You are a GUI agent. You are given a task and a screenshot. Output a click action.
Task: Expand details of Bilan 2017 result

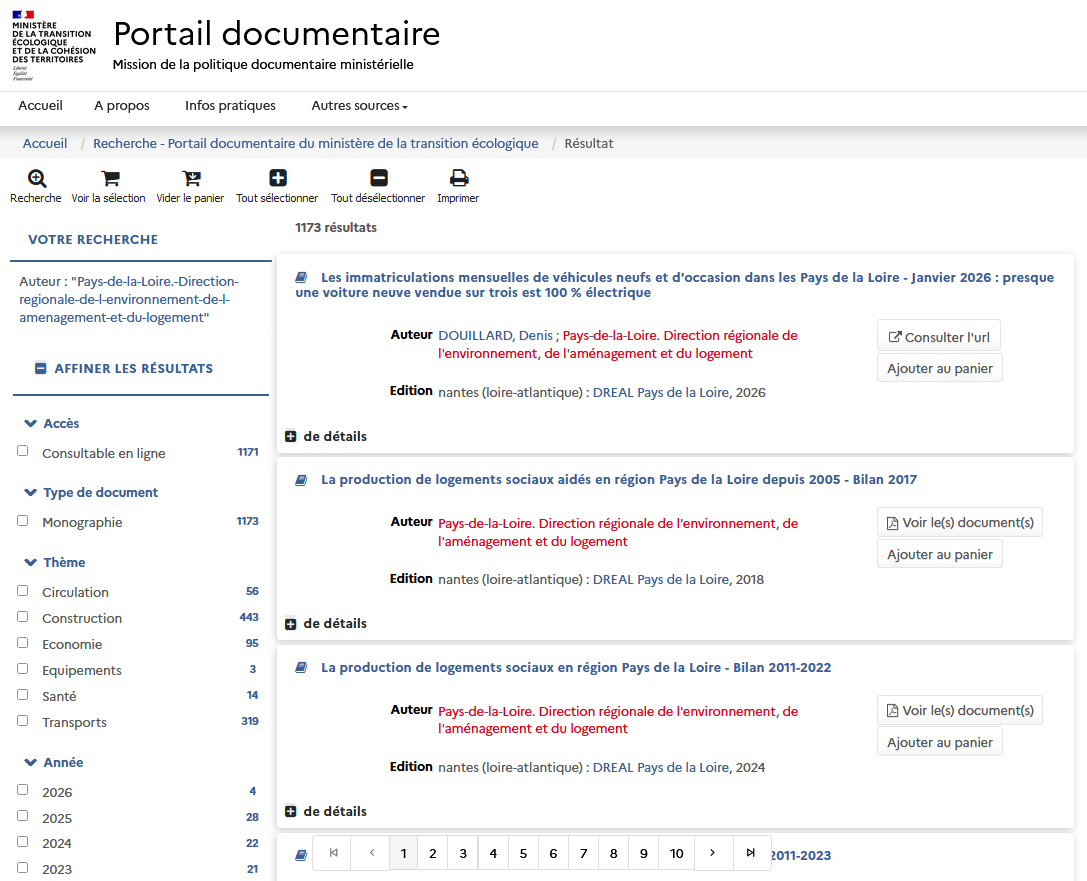291,624
